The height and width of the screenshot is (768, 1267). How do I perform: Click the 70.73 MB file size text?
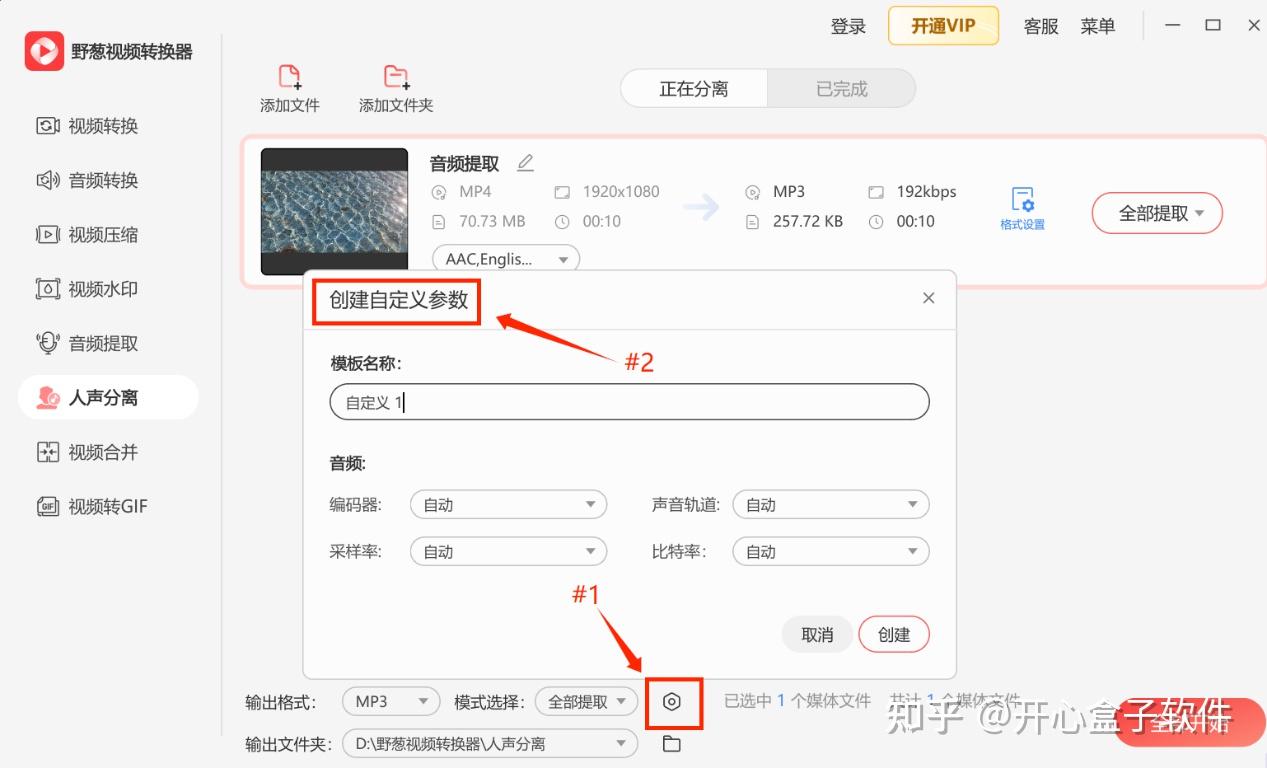[x=492, y=221]
